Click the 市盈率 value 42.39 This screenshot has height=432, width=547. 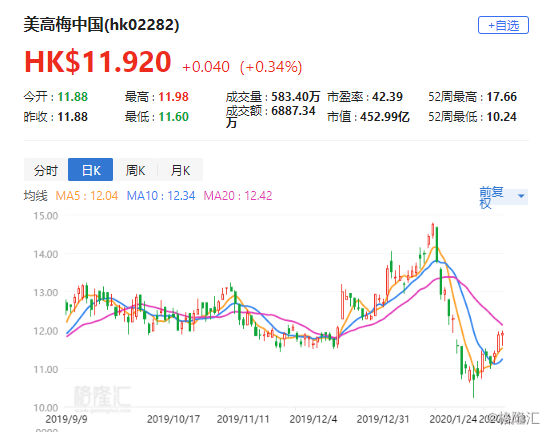(x=387, y=97)
